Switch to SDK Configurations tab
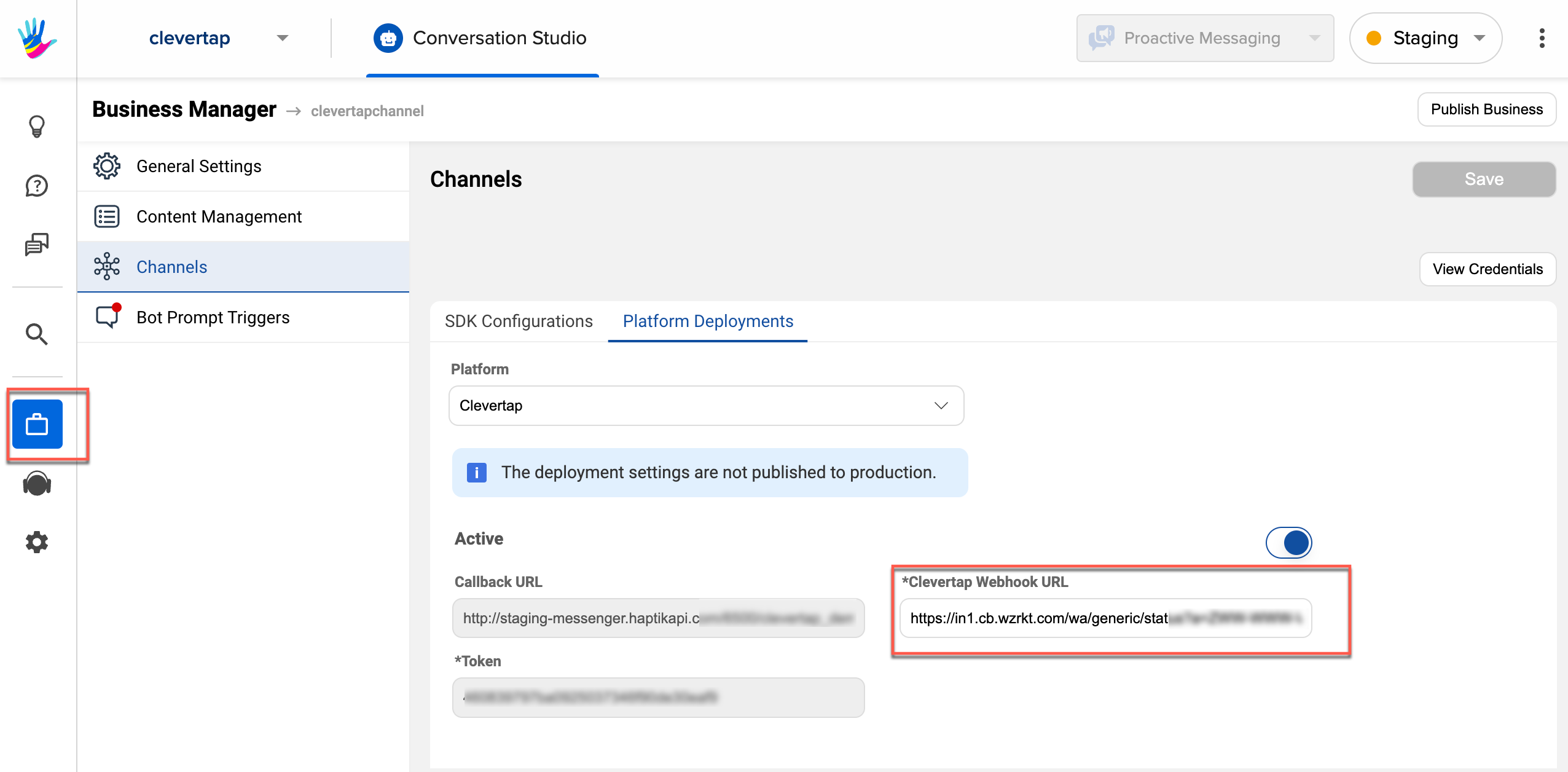Viewport: 1568px width, 772px height. [519, 321]
